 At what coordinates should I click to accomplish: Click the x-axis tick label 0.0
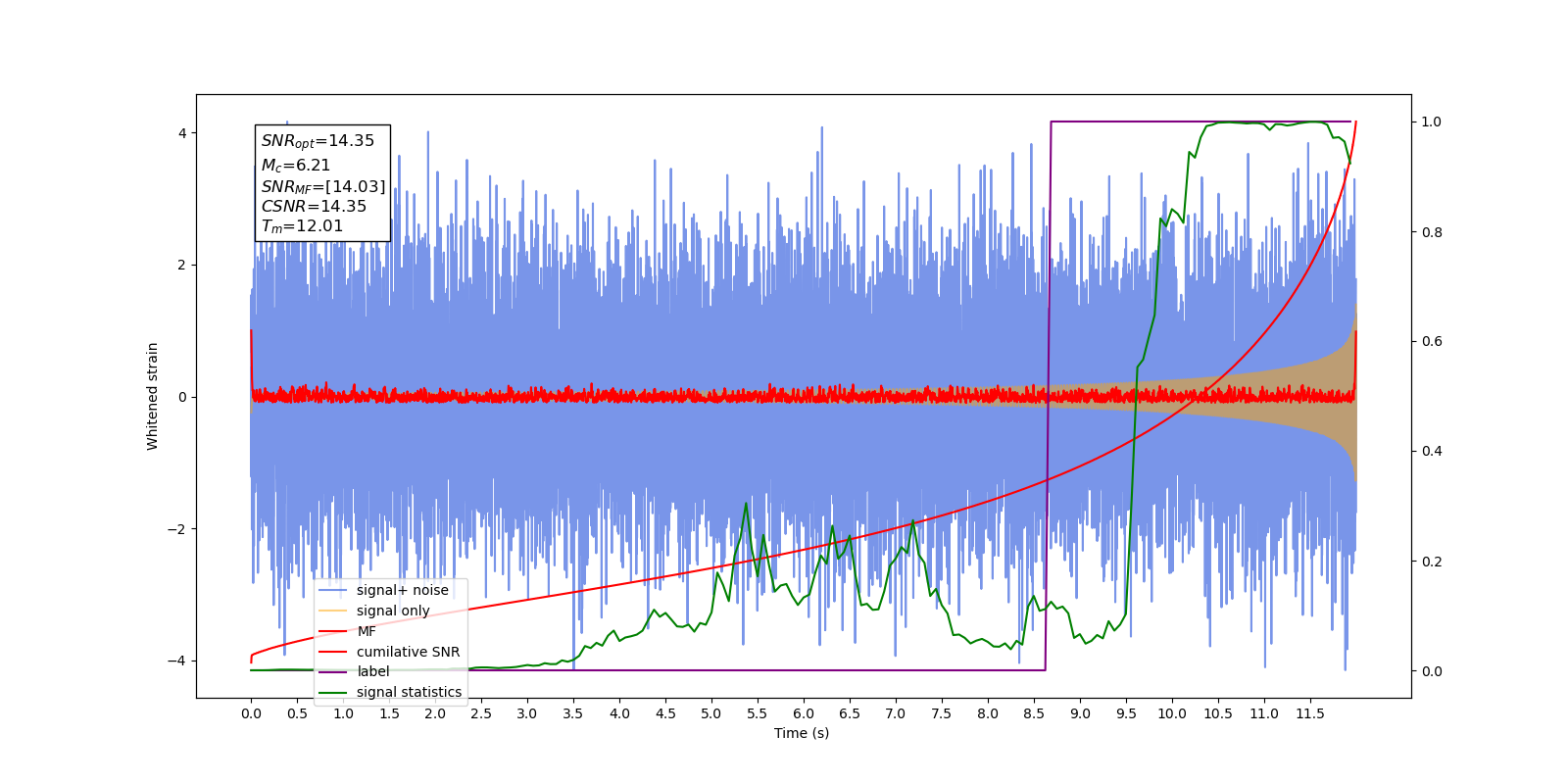[251, 713]
